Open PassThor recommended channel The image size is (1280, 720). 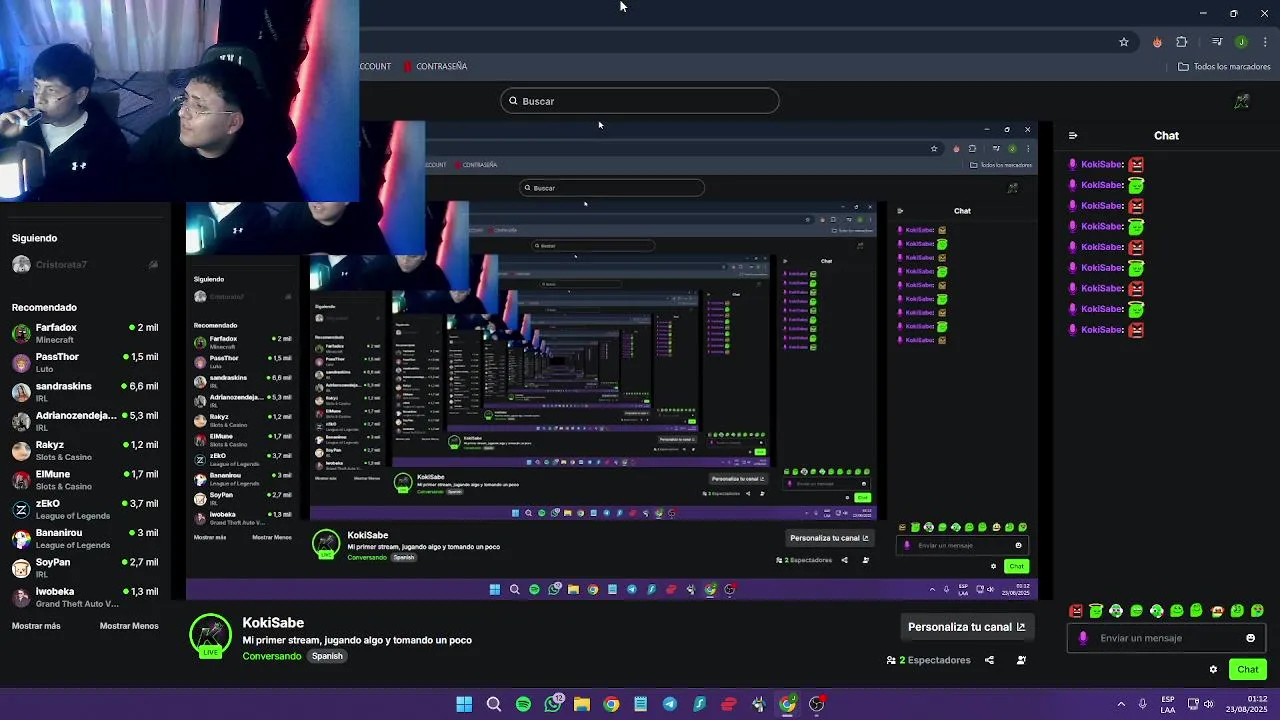[x=85, y=362]
